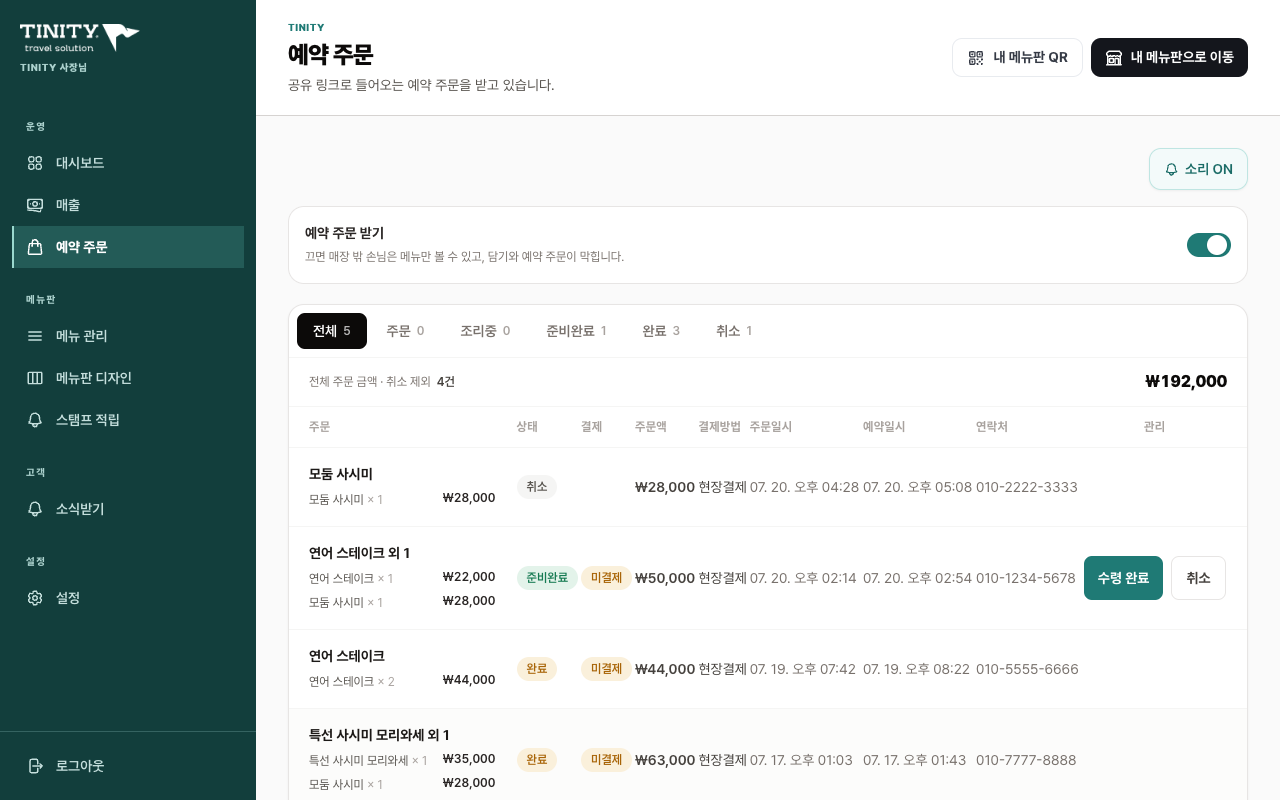Image resolution: width=1280 pixels, height=800 pixels.
Task: Show the 취소 1 tab
Action: [x=734, y=331]
